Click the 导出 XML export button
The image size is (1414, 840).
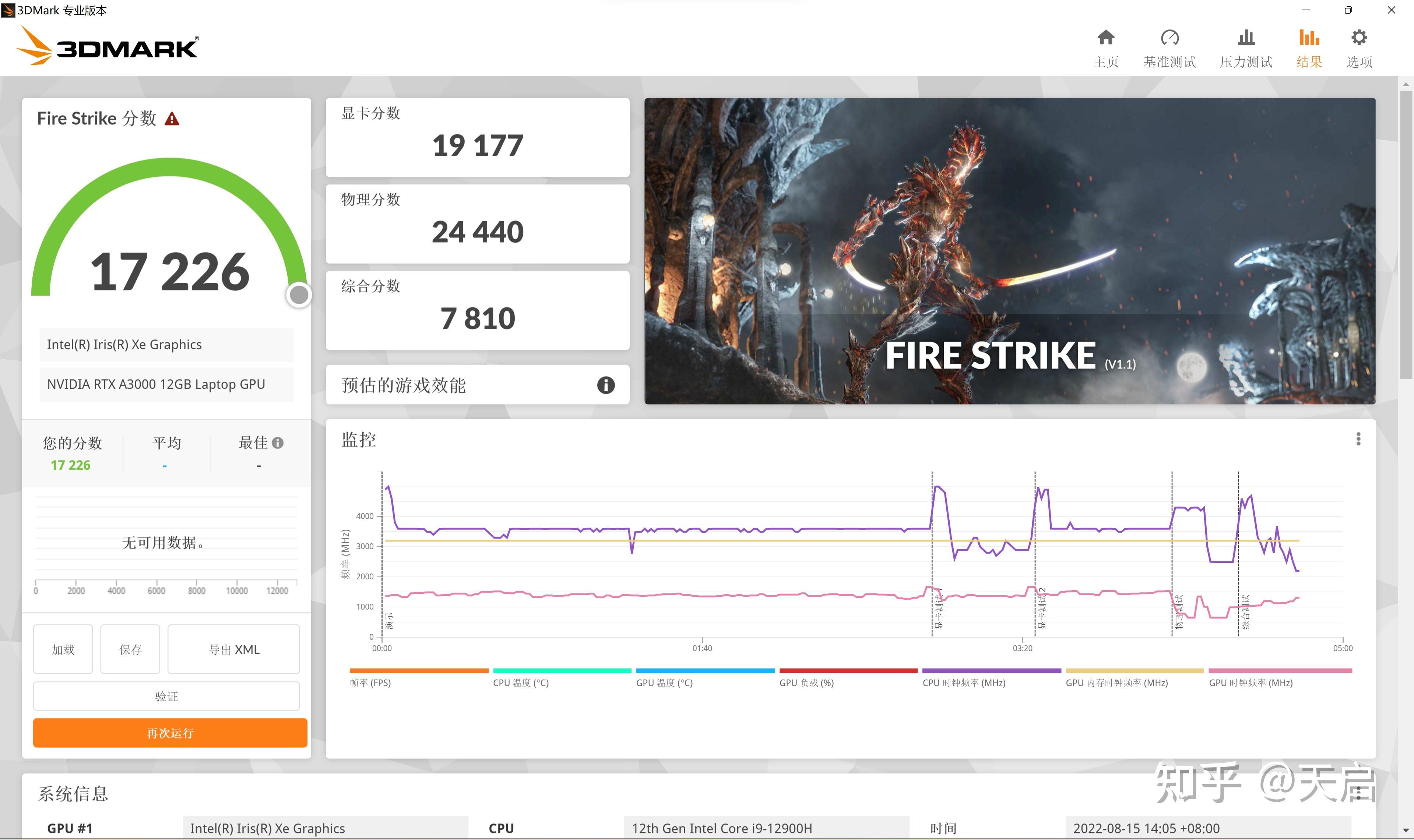tap(233, 649)
